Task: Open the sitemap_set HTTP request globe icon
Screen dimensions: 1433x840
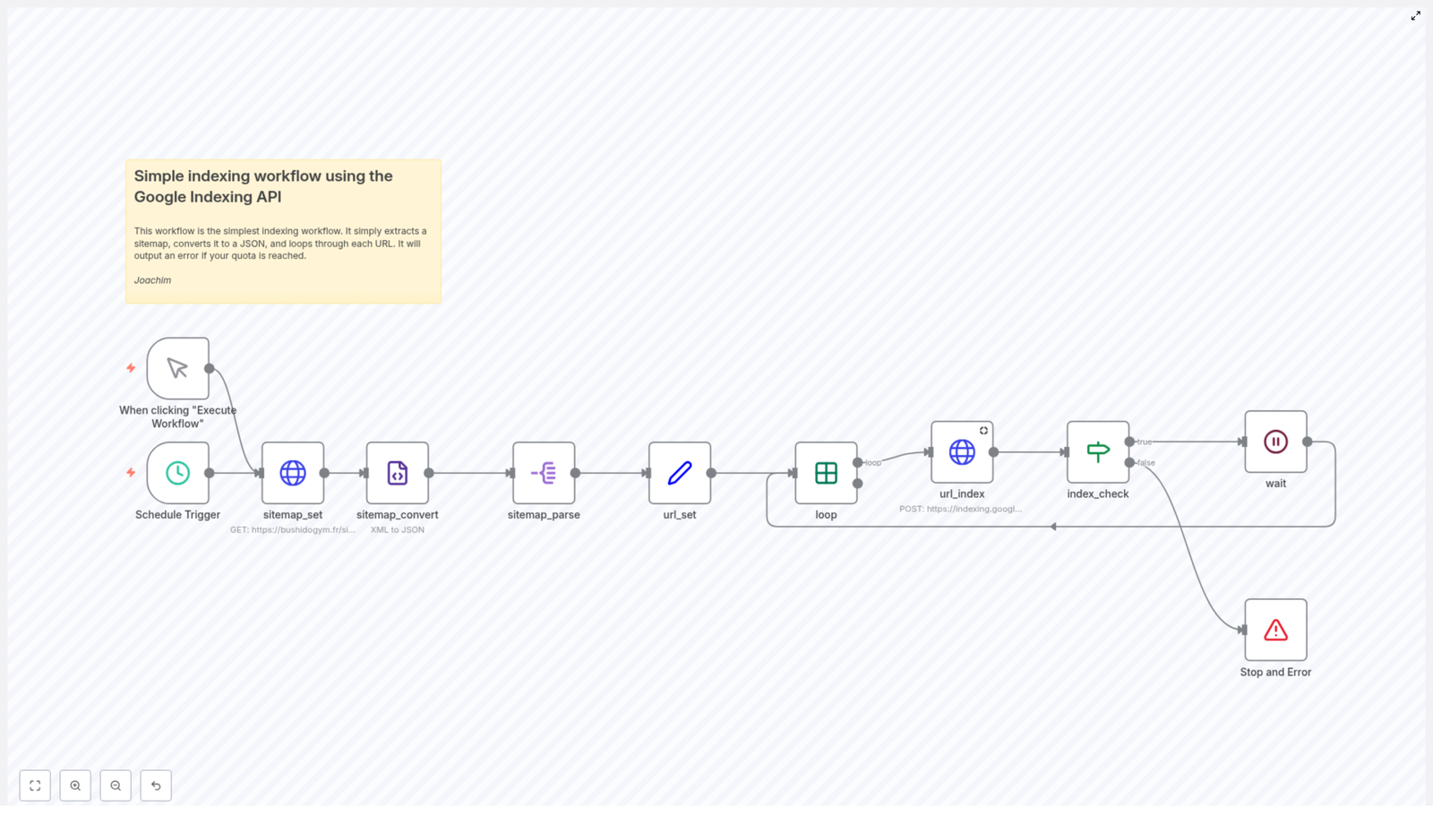Action: point(292,473)
